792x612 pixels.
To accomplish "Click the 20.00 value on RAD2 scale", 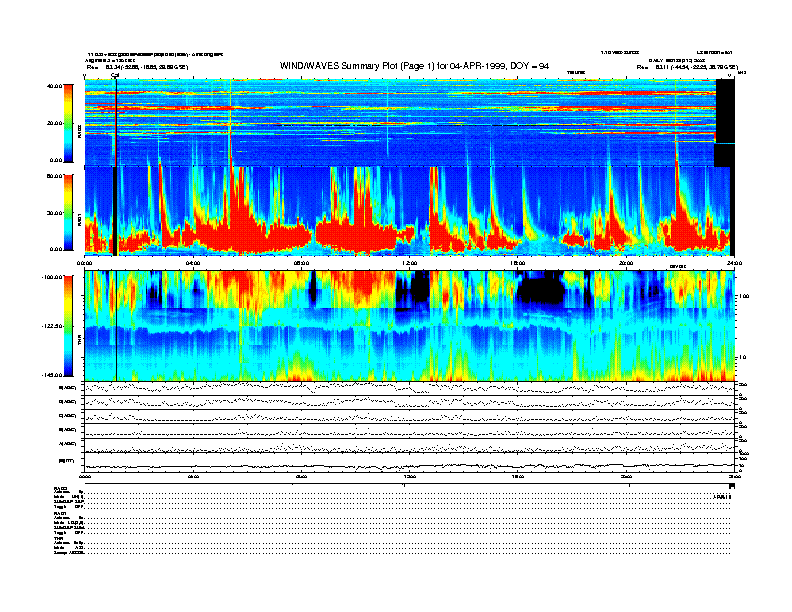I will point(55,123).
